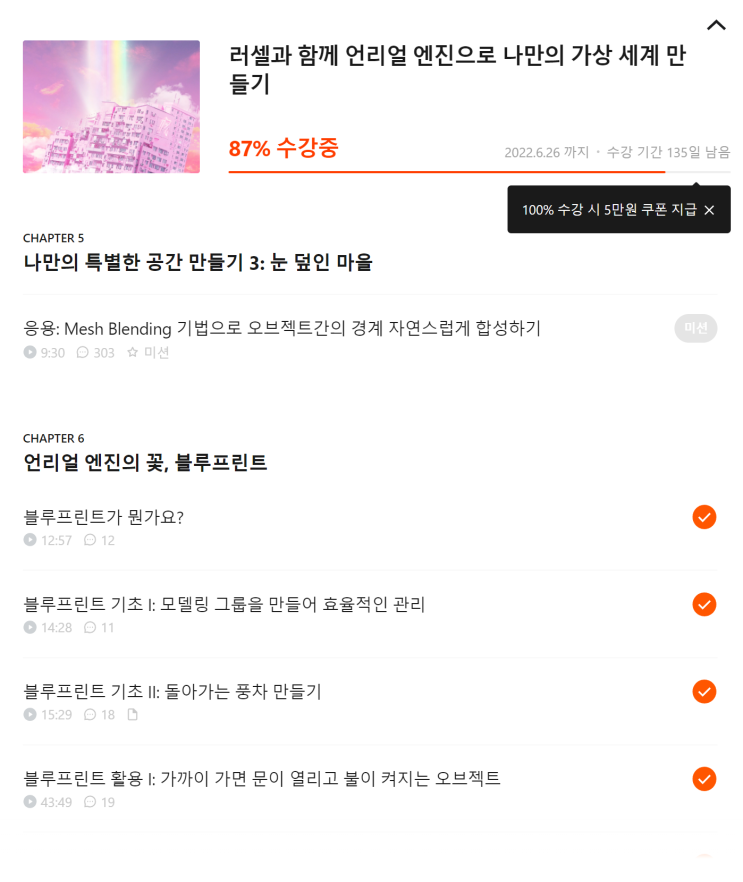Click comment icon beside 11 count
The width and height of the screenshot is (743, 882).
point(90,627)
